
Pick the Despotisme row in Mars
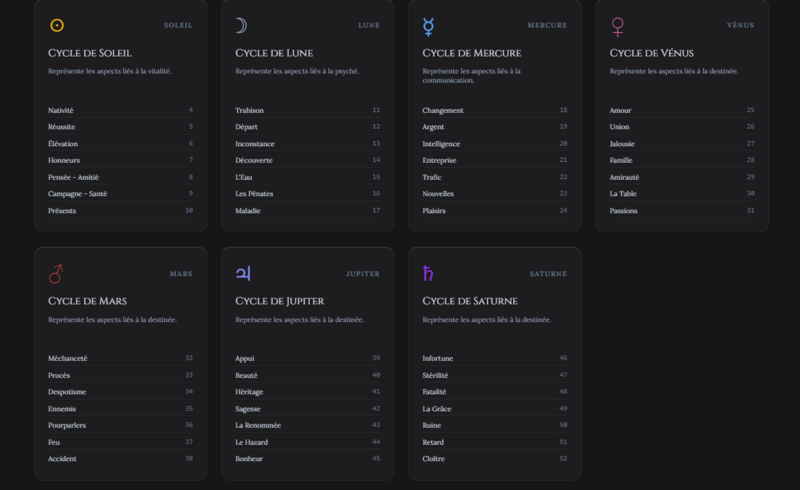[120, 392]
